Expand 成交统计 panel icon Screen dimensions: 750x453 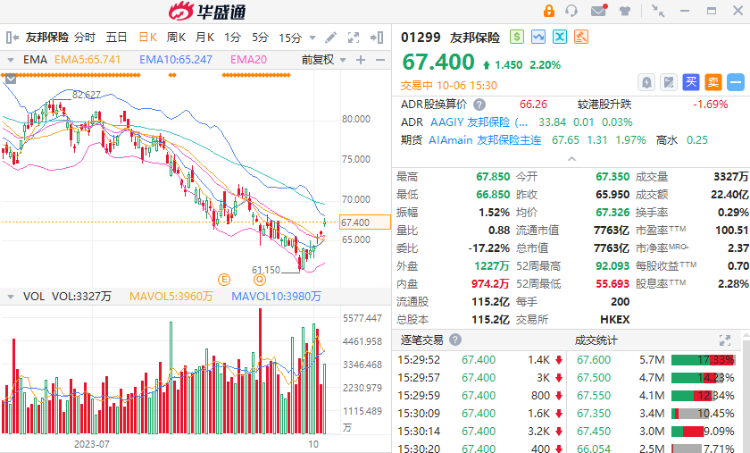(x=725, y=340)
